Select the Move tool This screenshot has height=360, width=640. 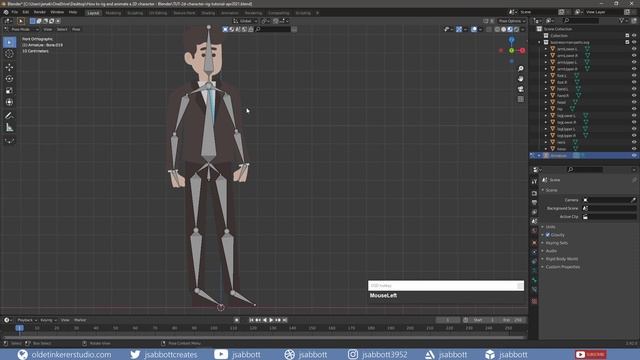point(9,67)
